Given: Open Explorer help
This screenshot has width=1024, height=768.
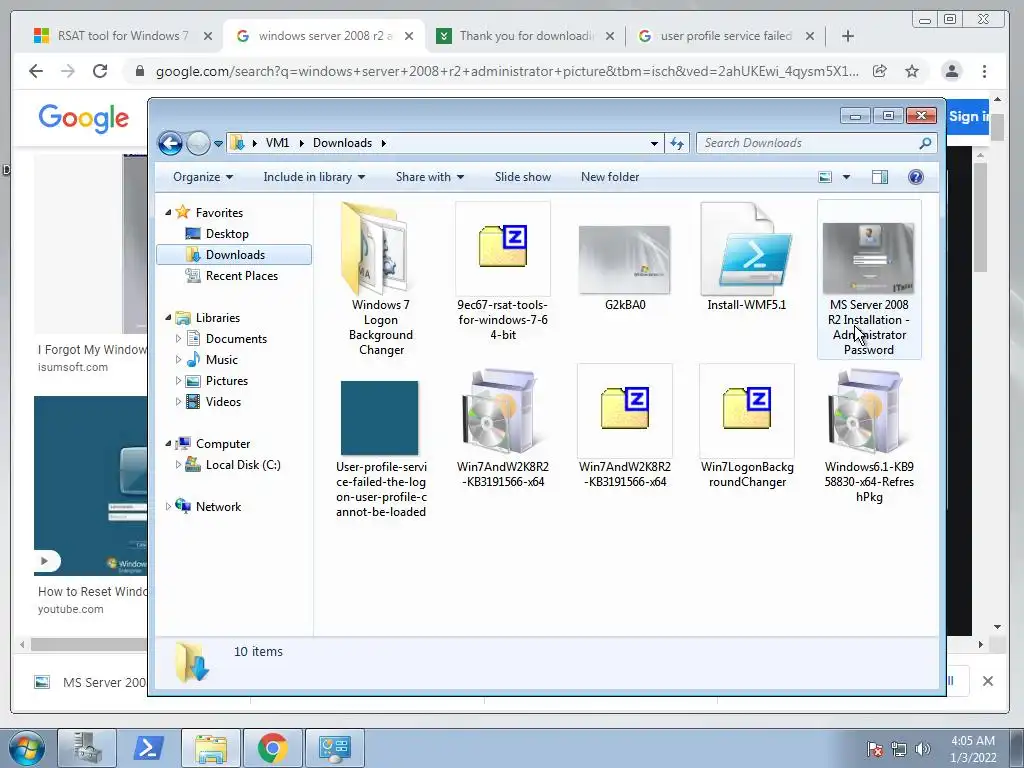Looking at the screenshot, I should (916, 177).
